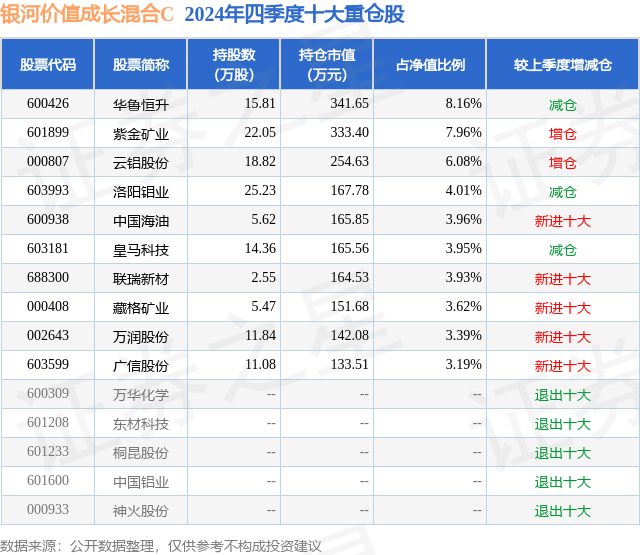Select the stock name 万润股份

pyautogui.click(x=141, y=337)
